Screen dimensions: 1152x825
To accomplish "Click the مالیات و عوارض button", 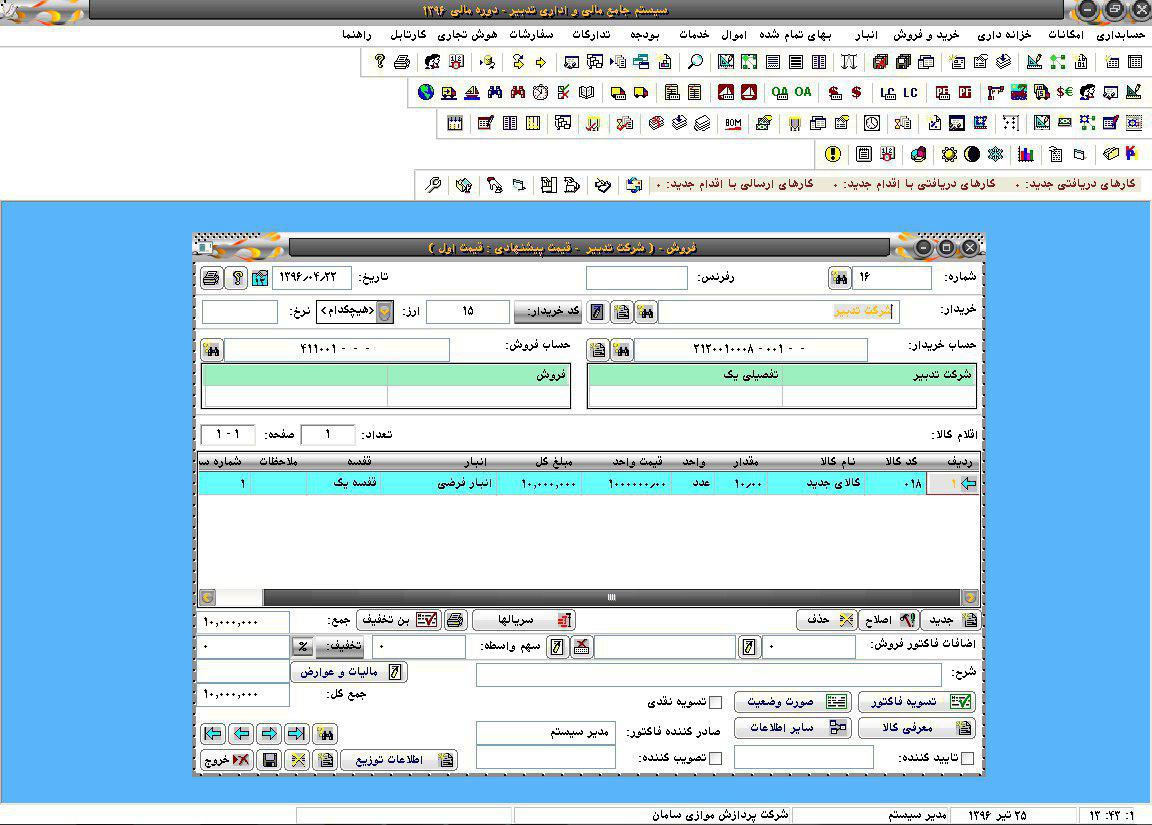I will coord(349,672).
